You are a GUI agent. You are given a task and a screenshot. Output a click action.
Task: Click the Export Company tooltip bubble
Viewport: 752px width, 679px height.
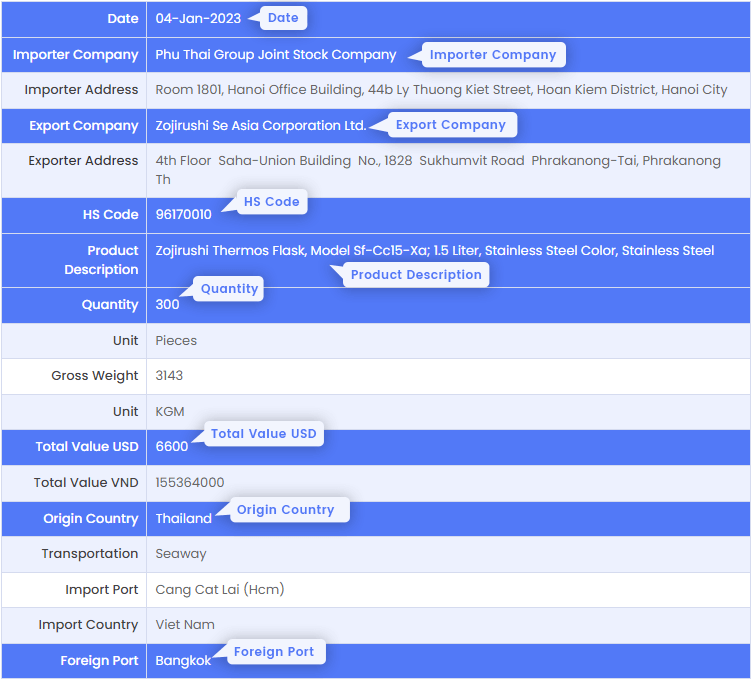(451, 125)
